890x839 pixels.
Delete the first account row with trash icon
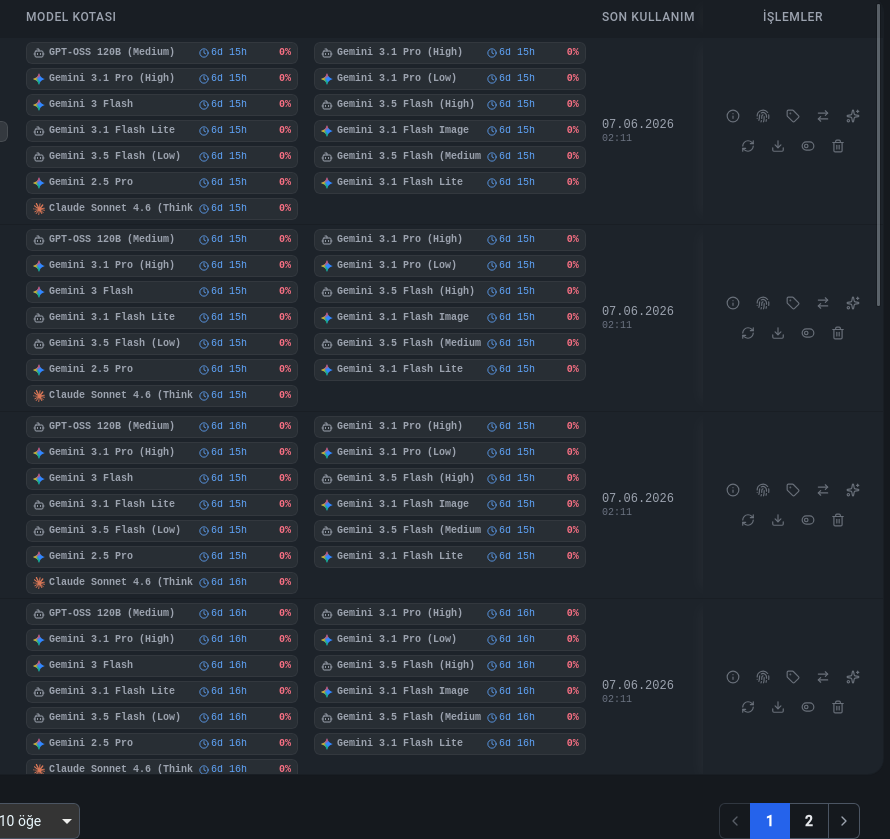(x=838, y=146)
